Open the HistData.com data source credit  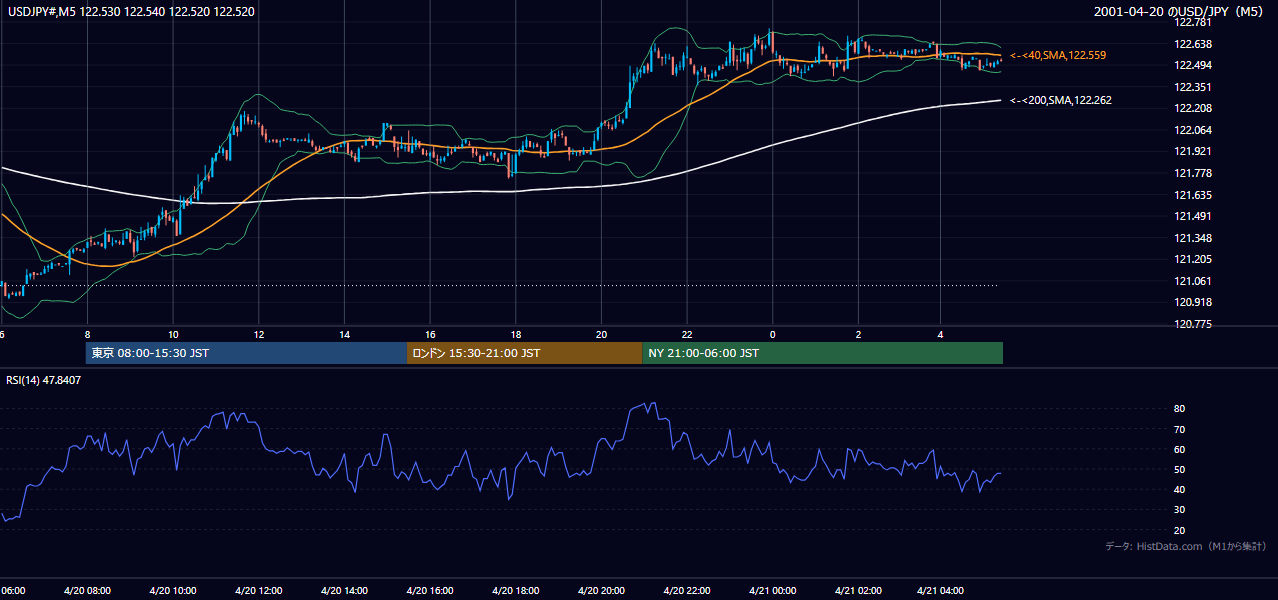1186,546
